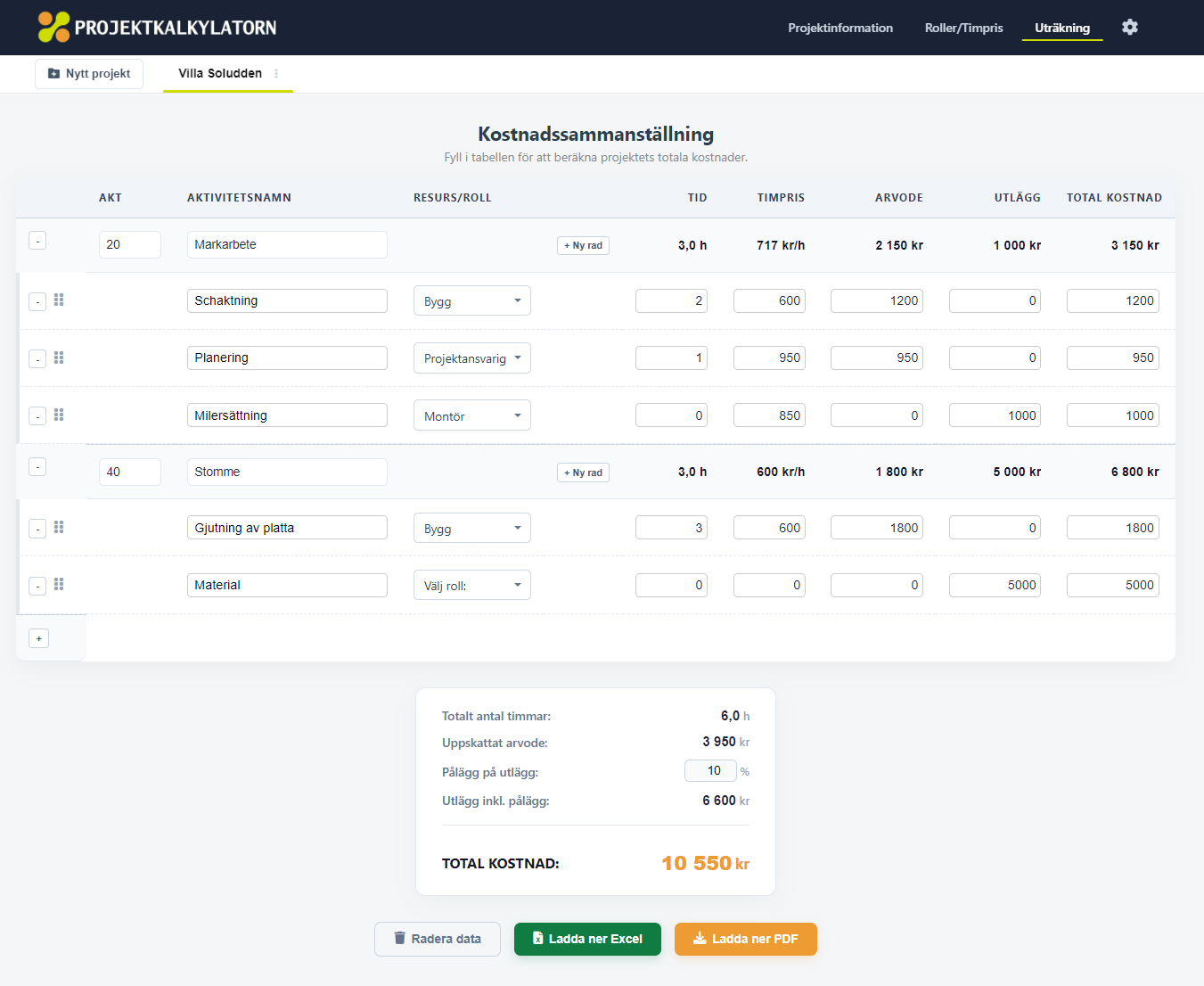Open role dropdown for Schaktning row
1204x986 pixels.
click(x=471, y=301)
